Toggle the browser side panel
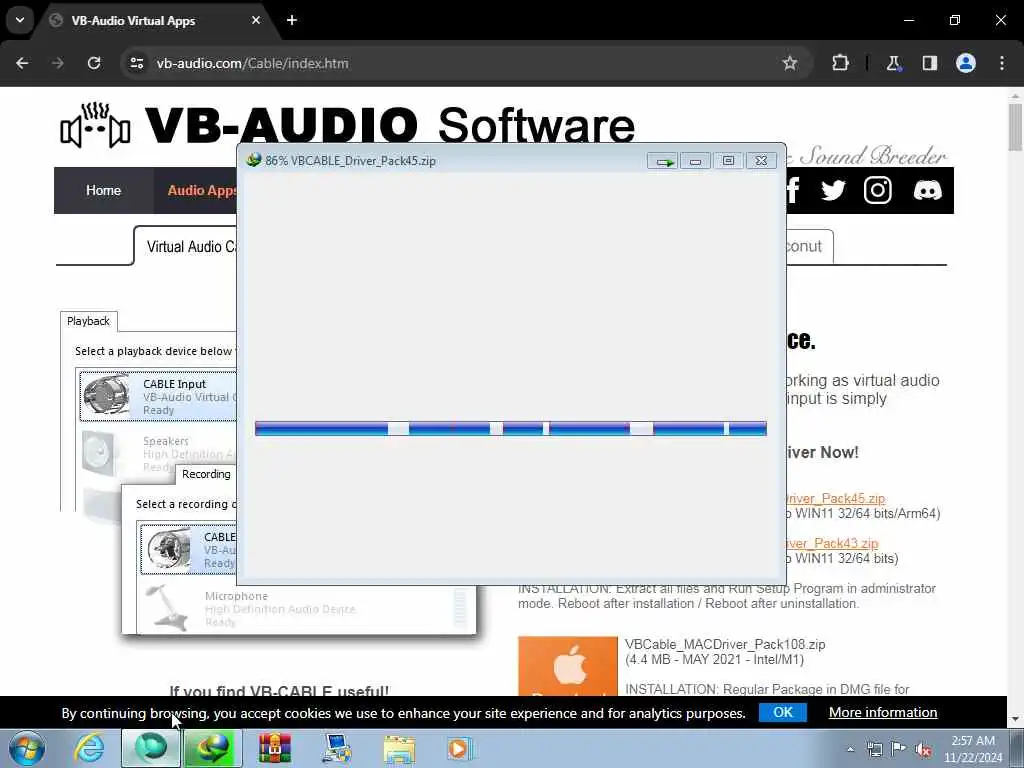 [x=929, y=63]
